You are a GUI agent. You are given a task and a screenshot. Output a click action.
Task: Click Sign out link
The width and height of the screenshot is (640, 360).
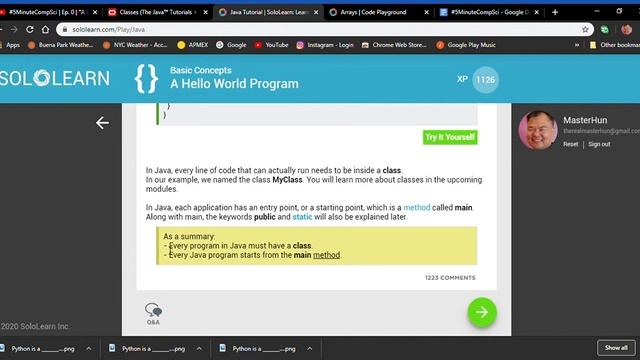[599, 144]
